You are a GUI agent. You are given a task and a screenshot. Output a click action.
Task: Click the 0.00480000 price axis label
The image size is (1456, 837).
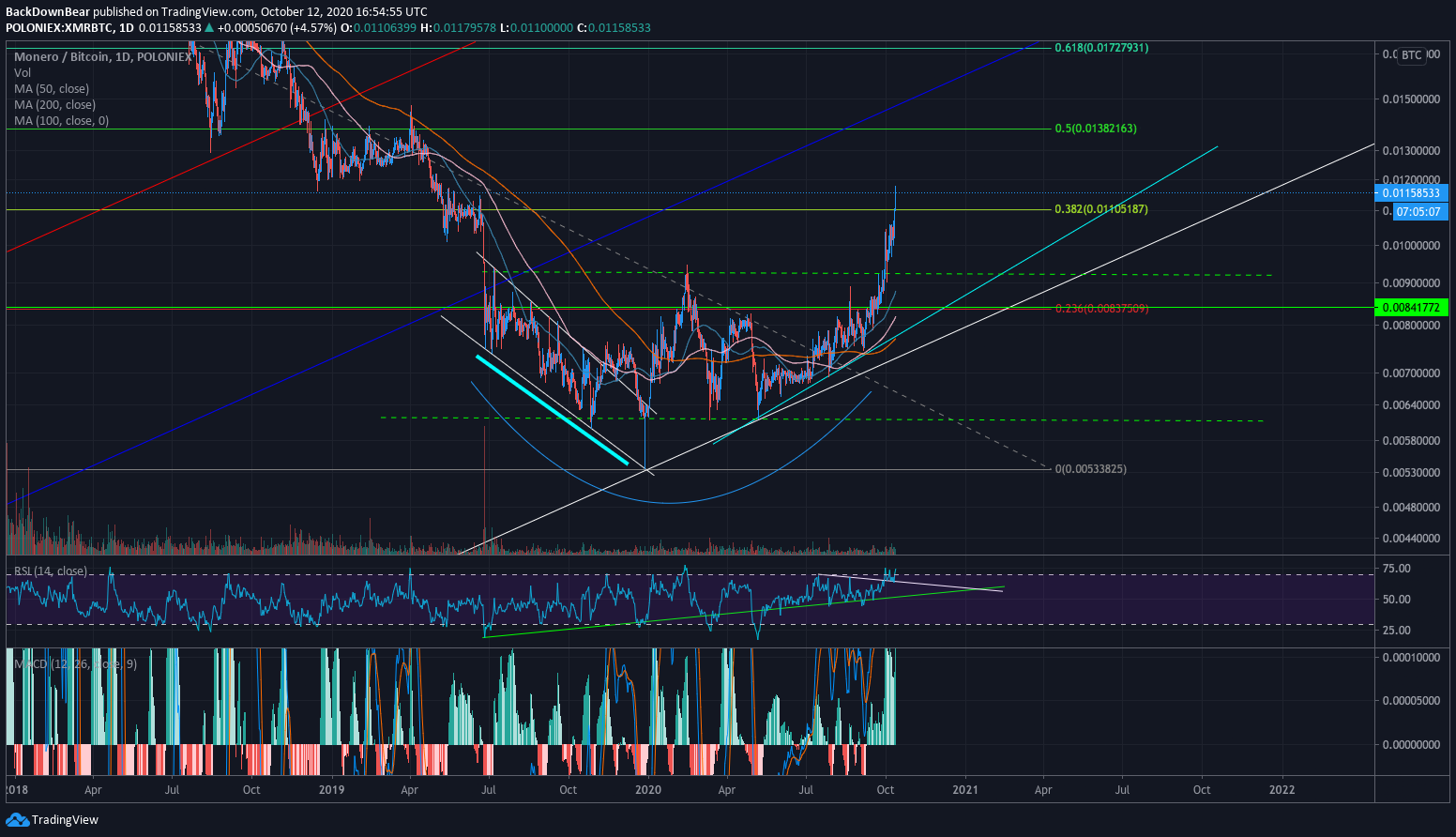point(1411,508)
